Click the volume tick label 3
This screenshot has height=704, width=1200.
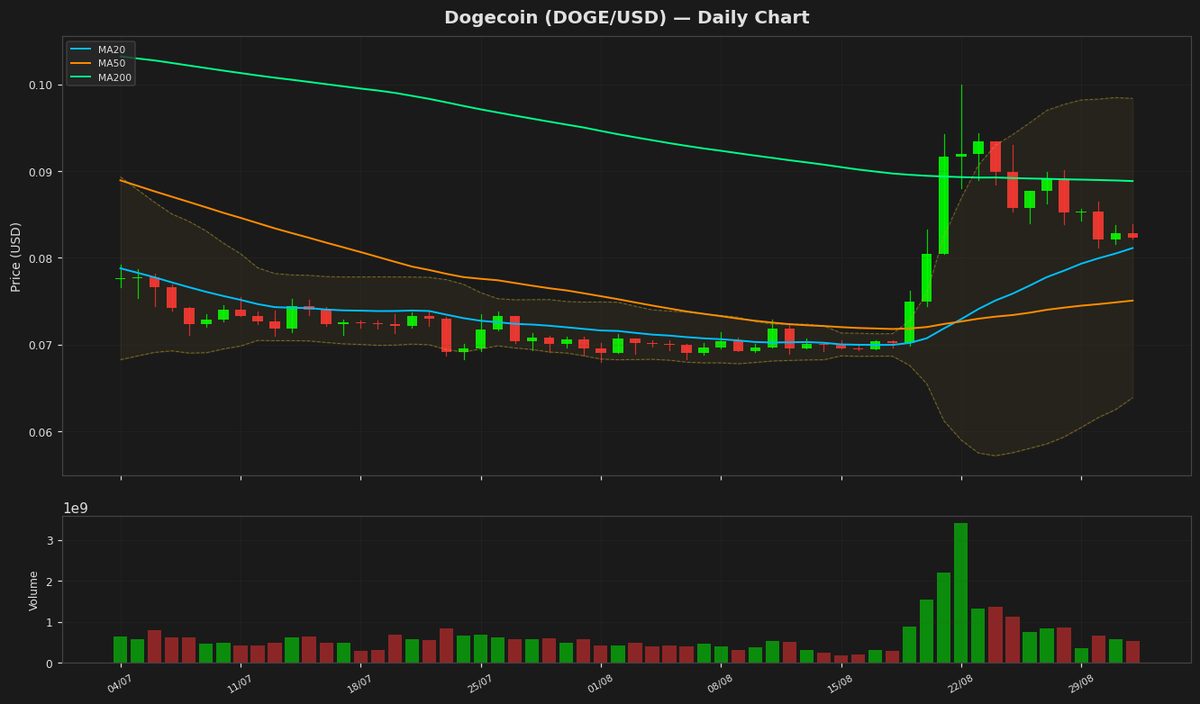click(x=51, y=541)
